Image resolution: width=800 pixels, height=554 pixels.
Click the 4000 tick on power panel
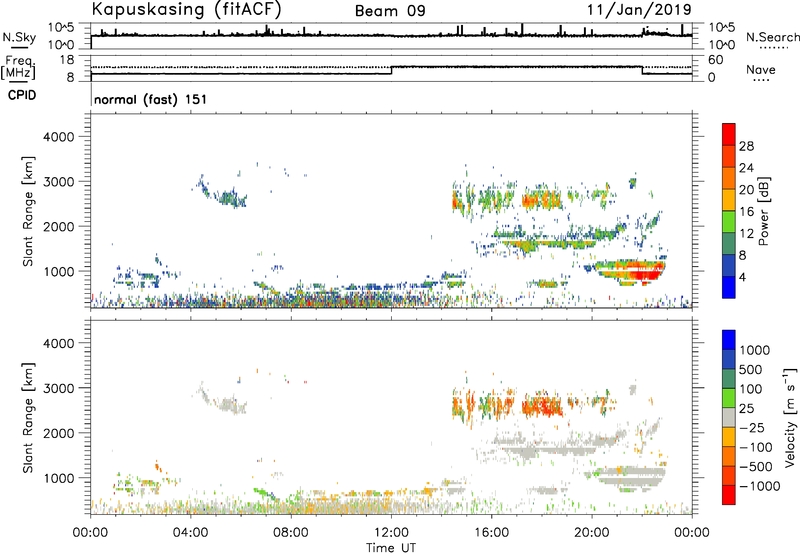point(58,137)
